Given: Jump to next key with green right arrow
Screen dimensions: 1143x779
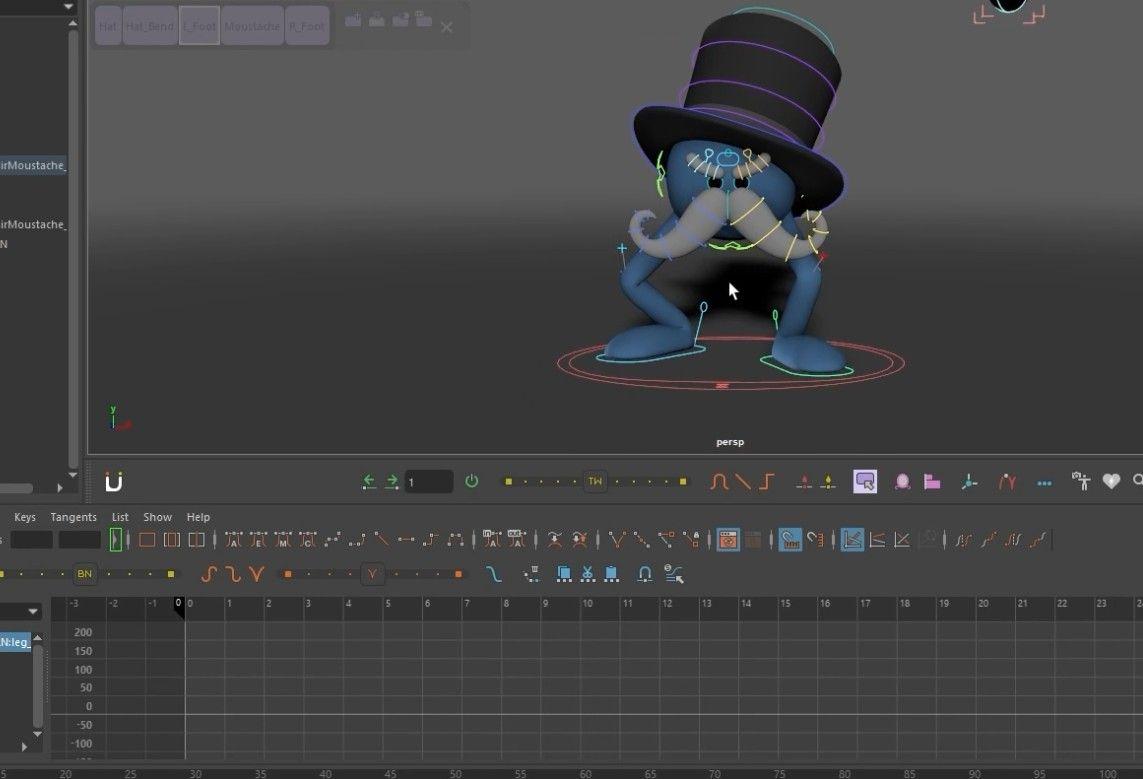Looking at the screenshot, I should coord(392,481).
